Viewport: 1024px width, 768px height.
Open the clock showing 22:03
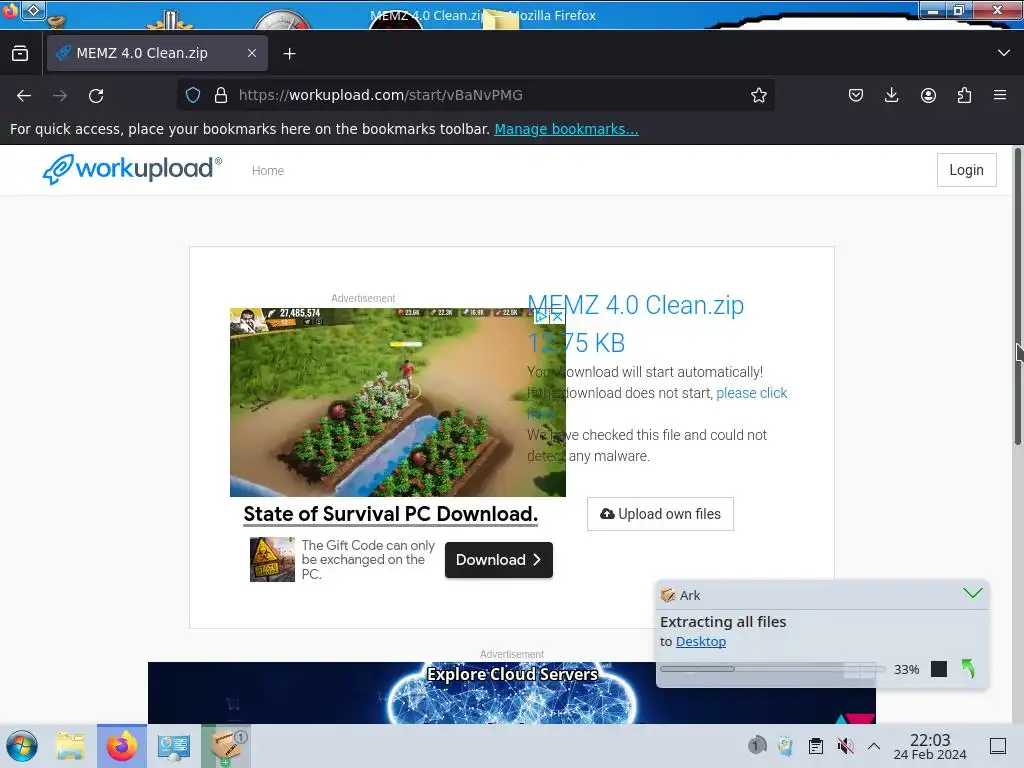tap(930, 746)
